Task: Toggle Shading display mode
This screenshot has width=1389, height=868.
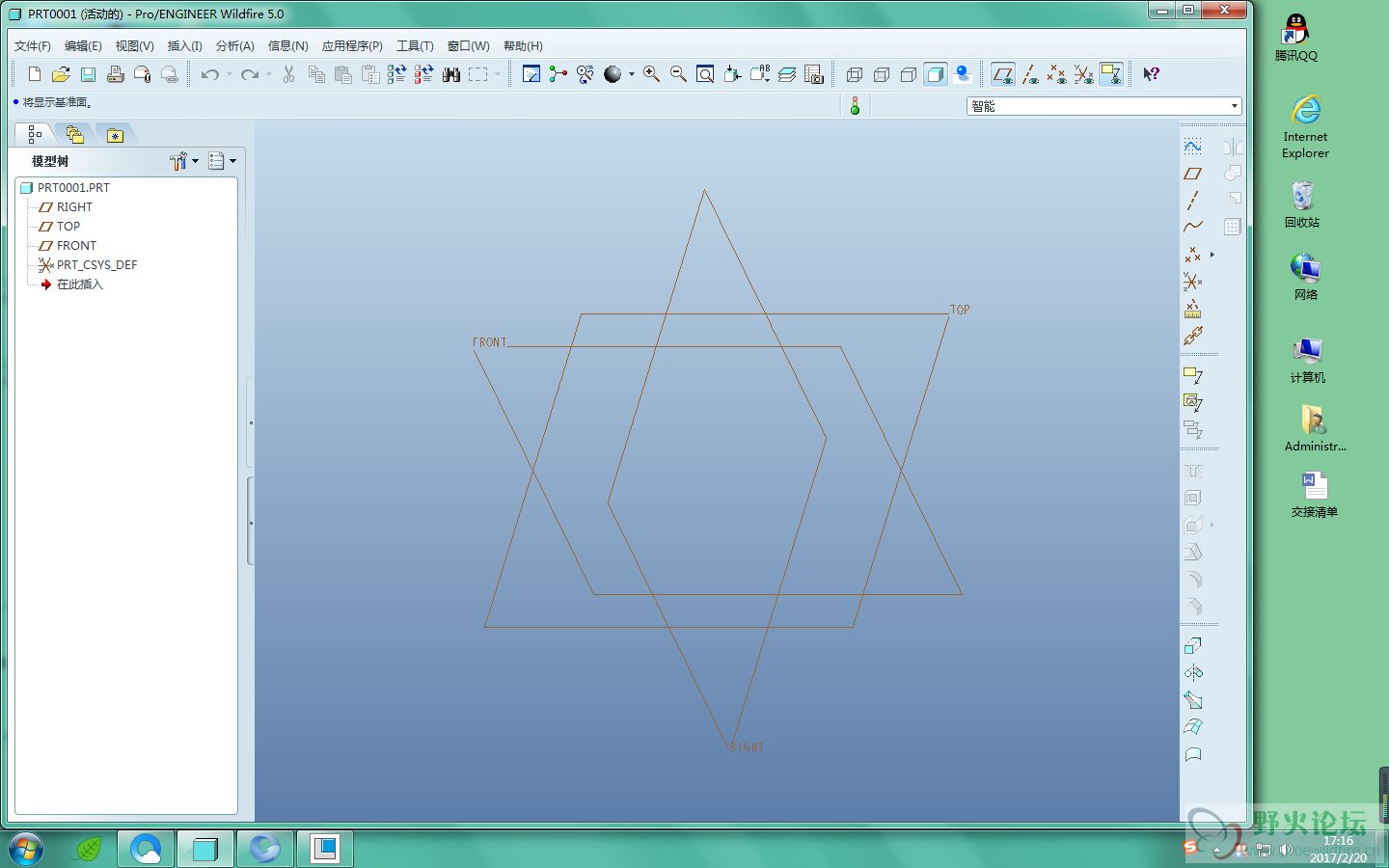Action: (x=936, y=74)
